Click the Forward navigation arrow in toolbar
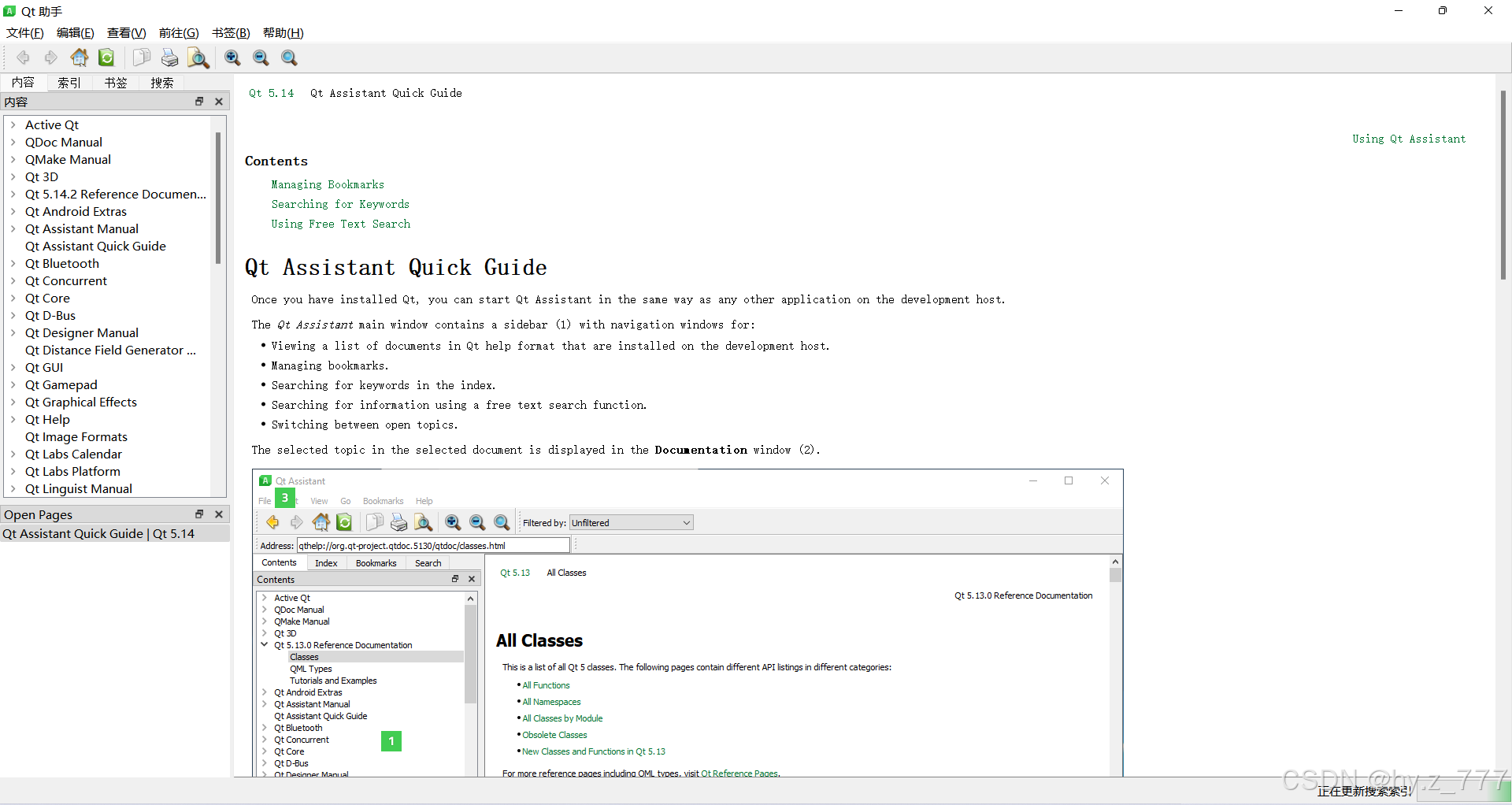This screenshot has height=805, width=1512. (51, 57)
